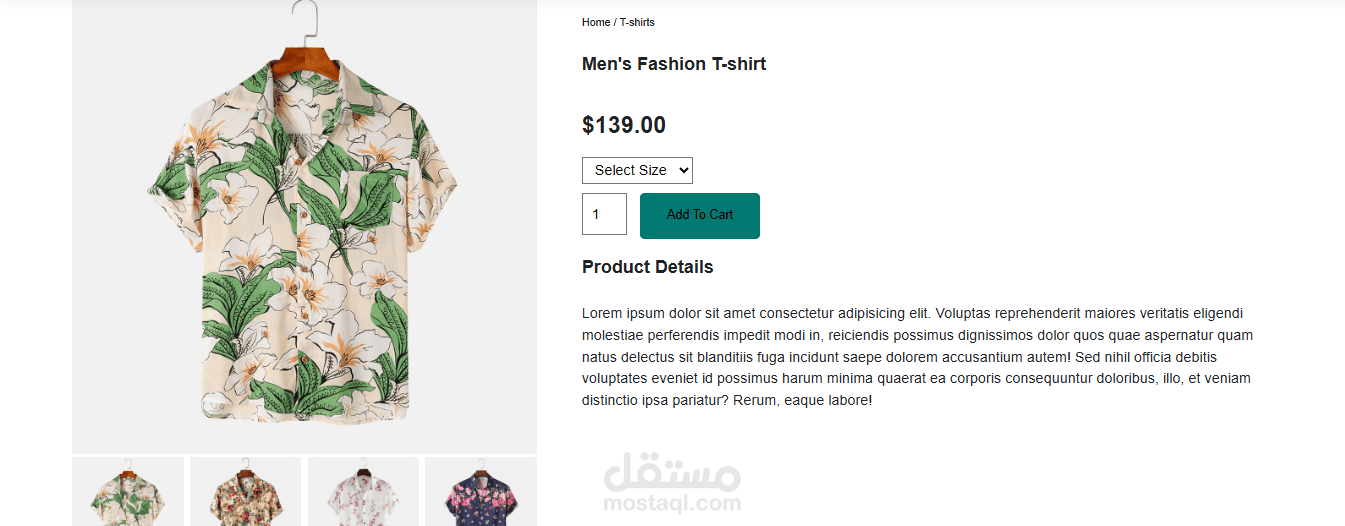The image size is (1345, 526).
Task: Click the $139.00 price text
Action: [x=624, y=125]
